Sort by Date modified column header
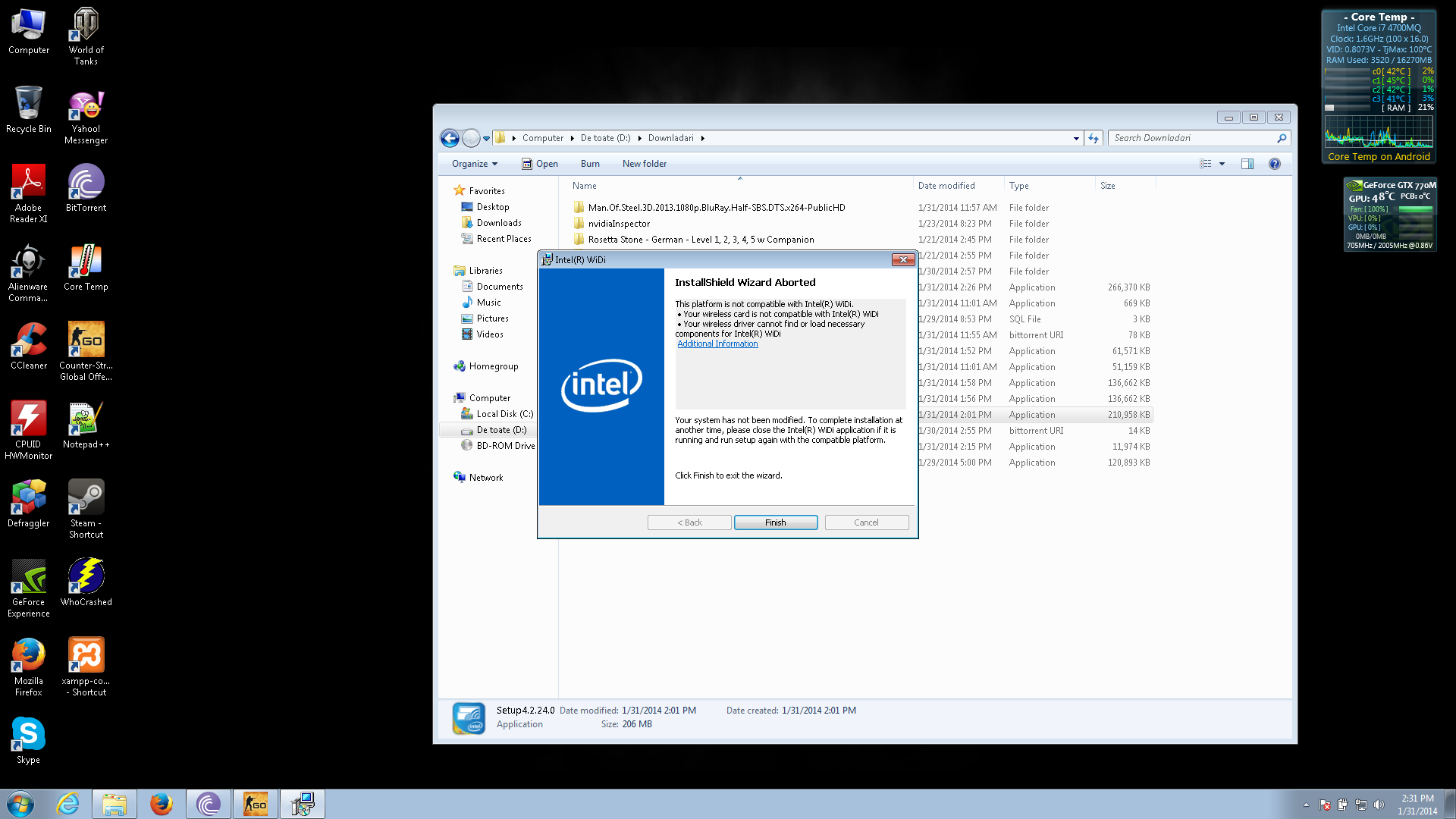Image resolution: width=1456 pixels, height=819 pixels. click(959, 186)
